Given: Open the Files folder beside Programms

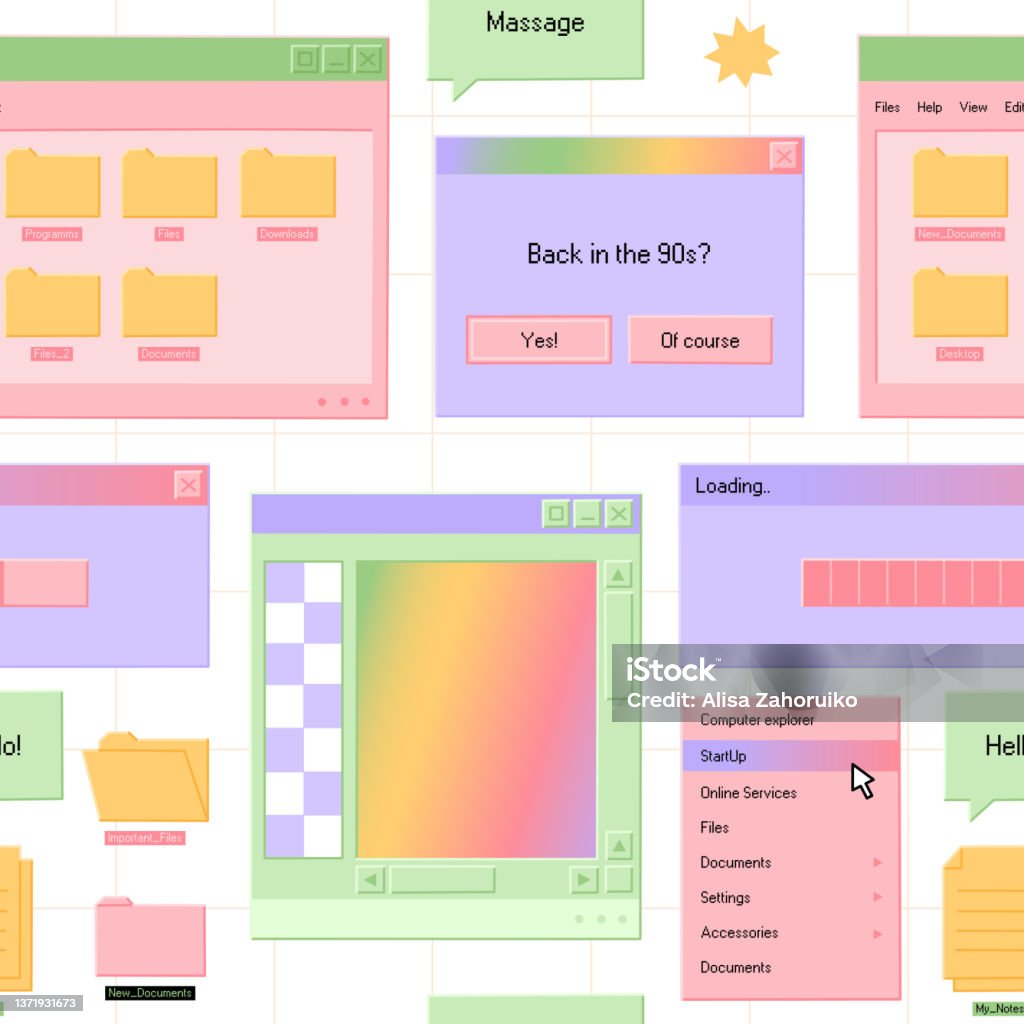Looking at the screenshot, I should [x=170, y=184].
